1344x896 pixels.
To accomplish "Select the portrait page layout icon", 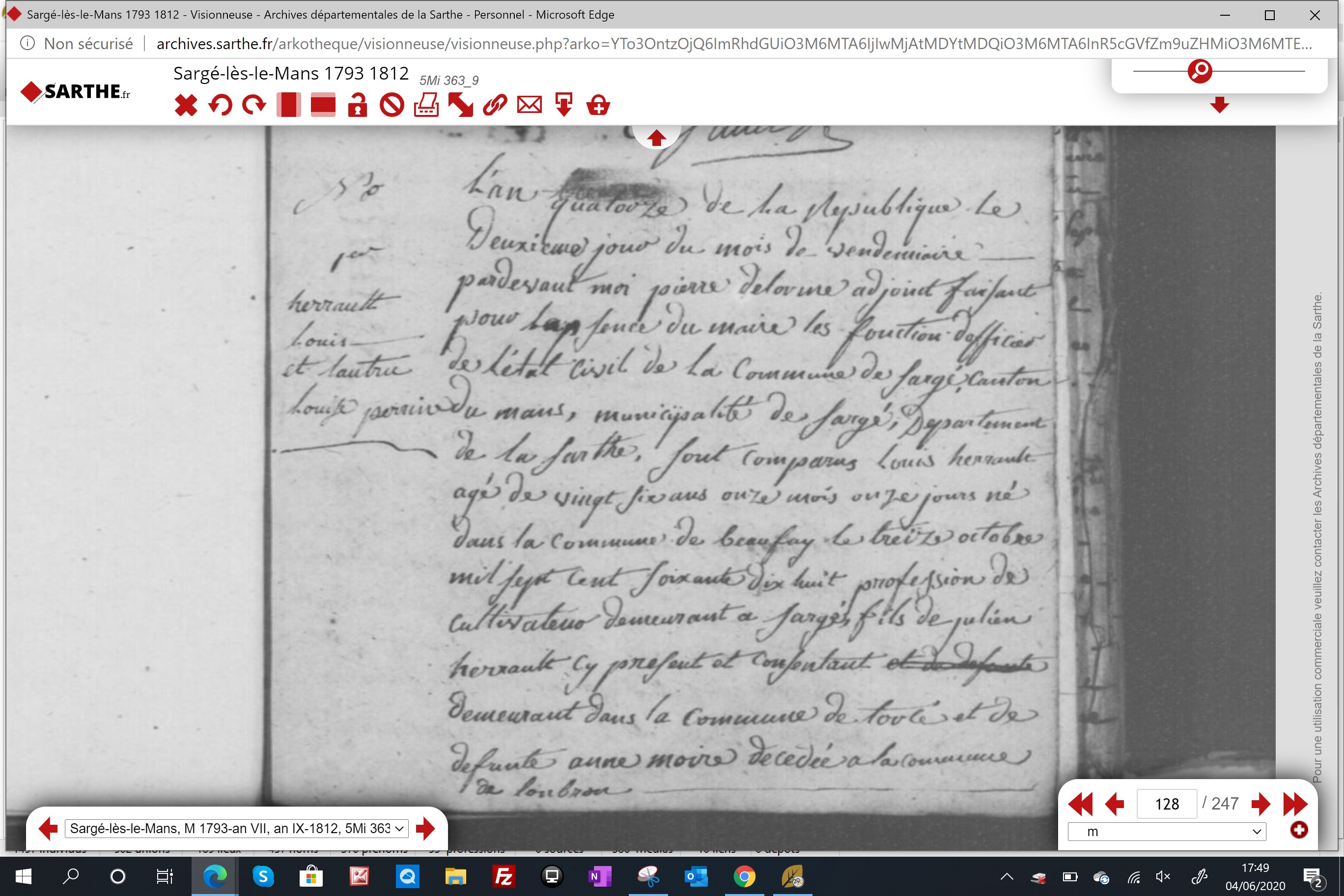I will click(288, 105).
